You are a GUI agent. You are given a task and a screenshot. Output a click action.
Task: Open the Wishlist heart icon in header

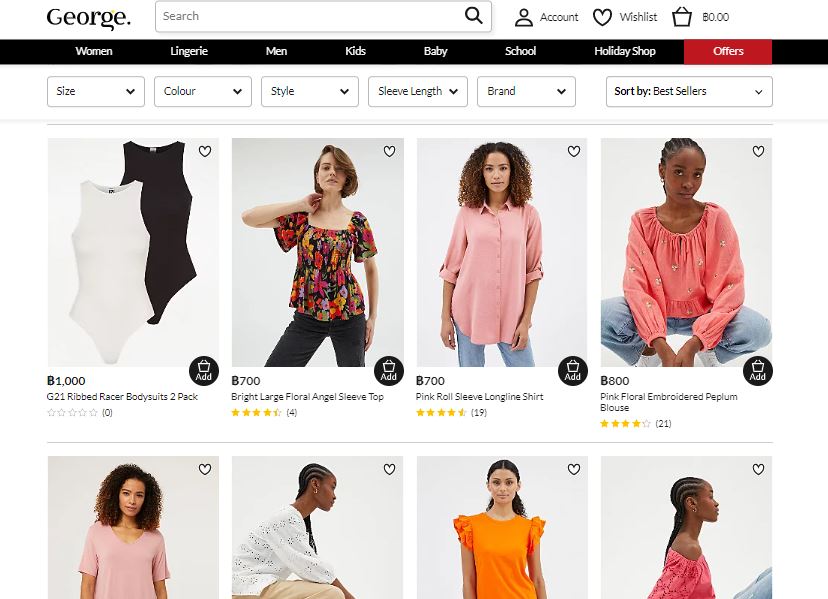pos(602,17)
